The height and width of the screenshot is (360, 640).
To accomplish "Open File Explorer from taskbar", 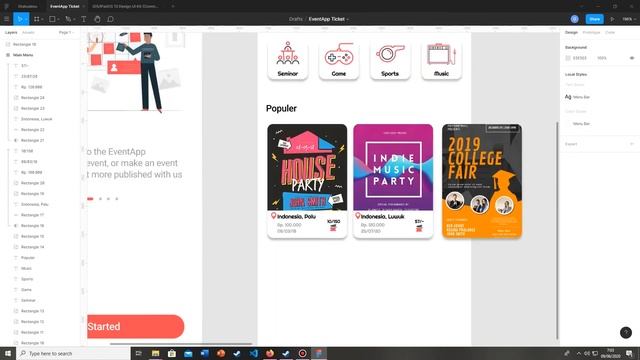I will [x=156, y=353].
